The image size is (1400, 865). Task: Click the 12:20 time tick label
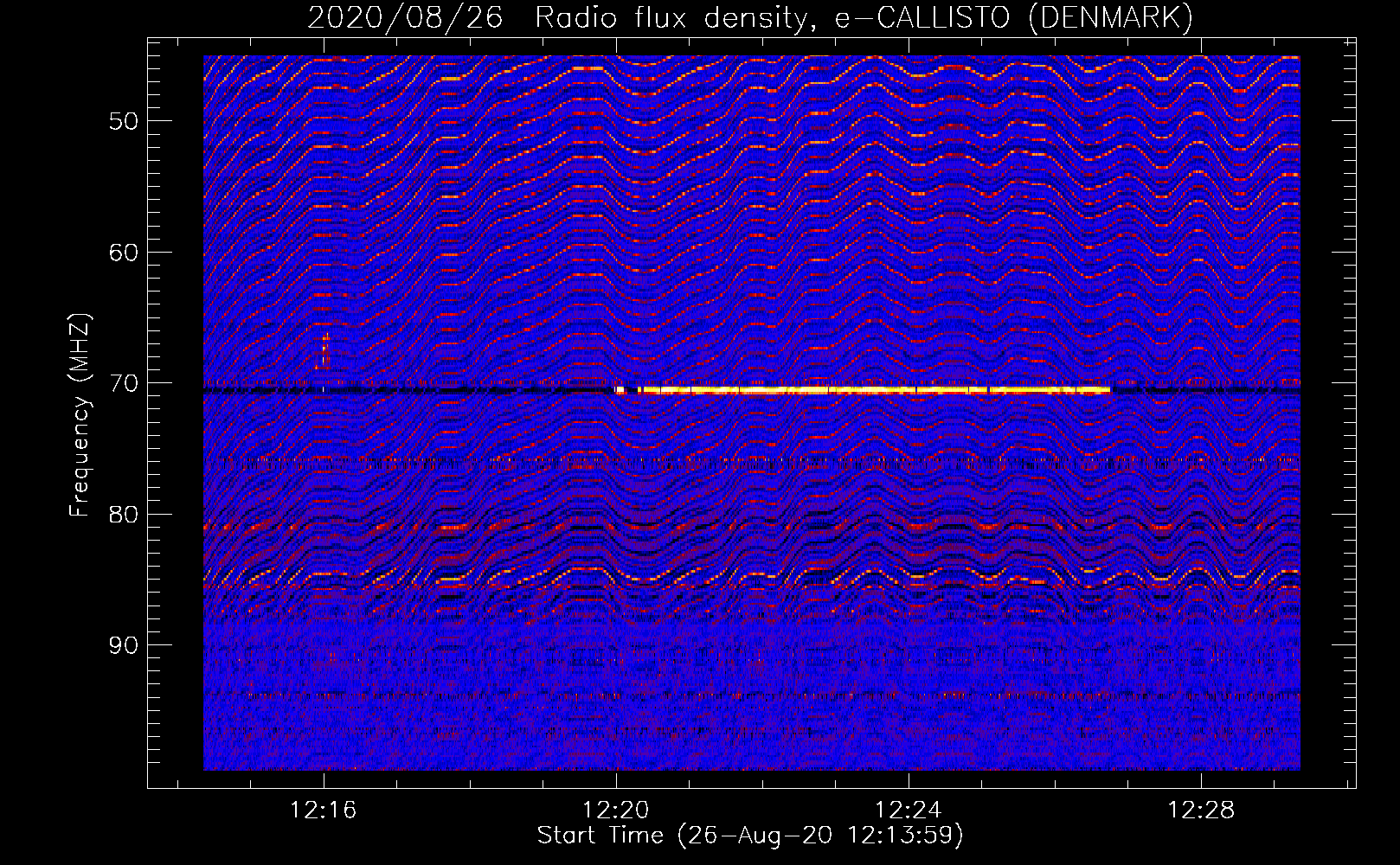click(x=615, y=811)
